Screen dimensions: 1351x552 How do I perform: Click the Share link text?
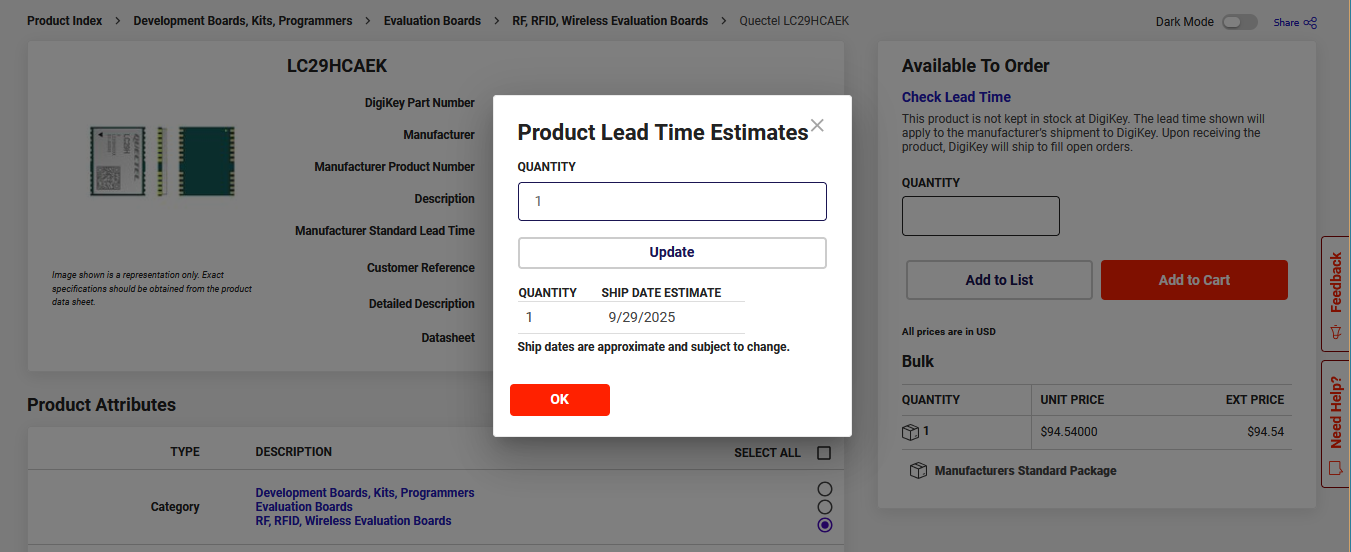click(x=1286, y=23)
